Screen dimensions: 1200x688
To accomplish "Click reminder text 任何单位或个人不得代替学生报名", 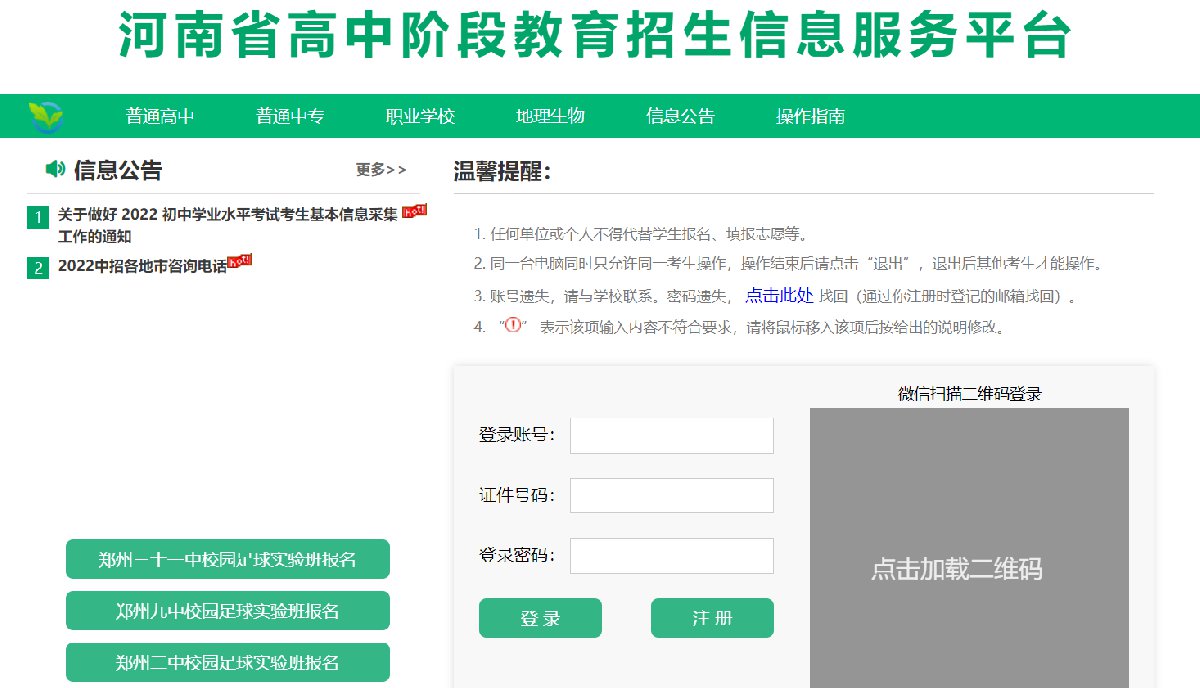I will (x=640, y=234).
